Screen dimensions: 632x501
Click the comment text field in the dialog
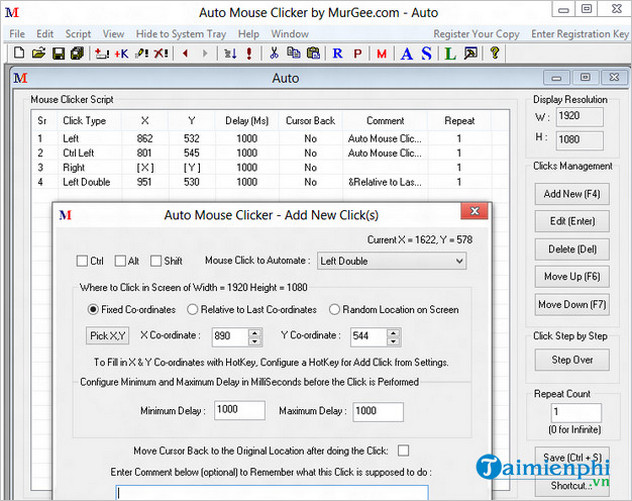point(272,493)
